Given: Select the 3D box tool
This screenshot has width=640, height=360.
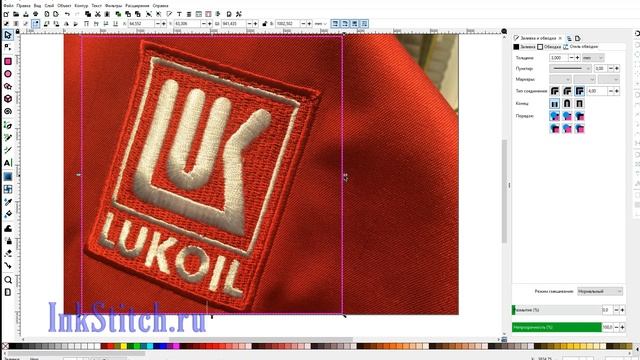Looking at the screenshot, I should (x=8, y=99).
